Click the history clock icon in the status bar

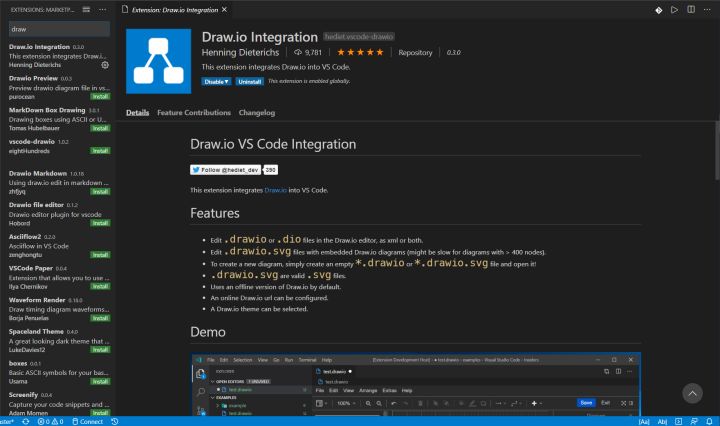click(115, 421)
